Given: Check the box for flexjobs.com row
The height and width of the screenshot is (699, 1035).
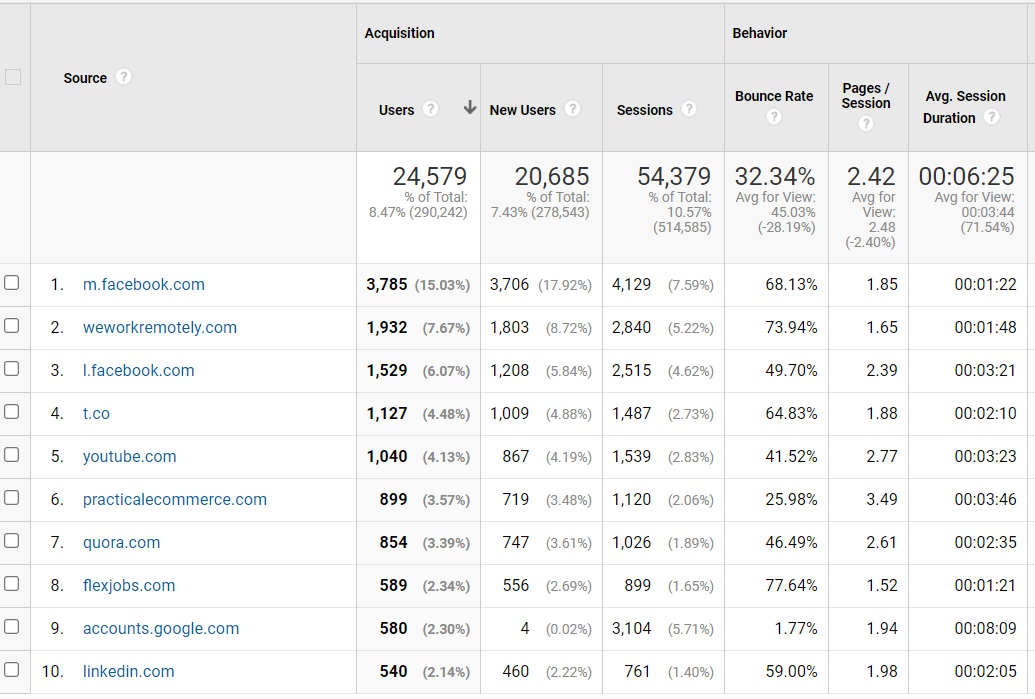Looking at the screenshot, I should point(11,583).
